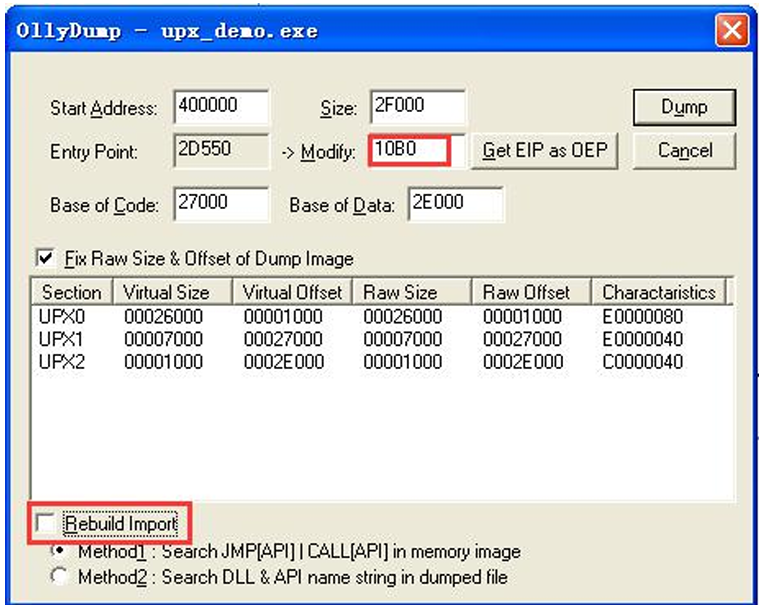760x605 pixels.
Task: Click UPX2 characteristics value C0000040
Action: point(643,362)
